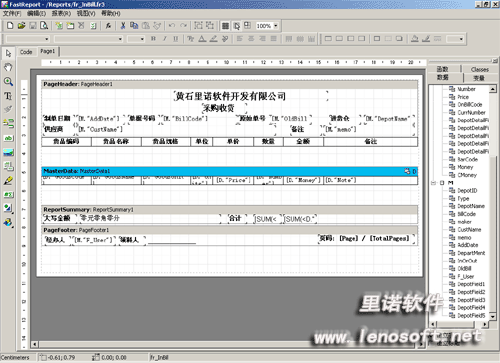
Task: Toggle the Show grid button
Action: [x=226, y=26]
